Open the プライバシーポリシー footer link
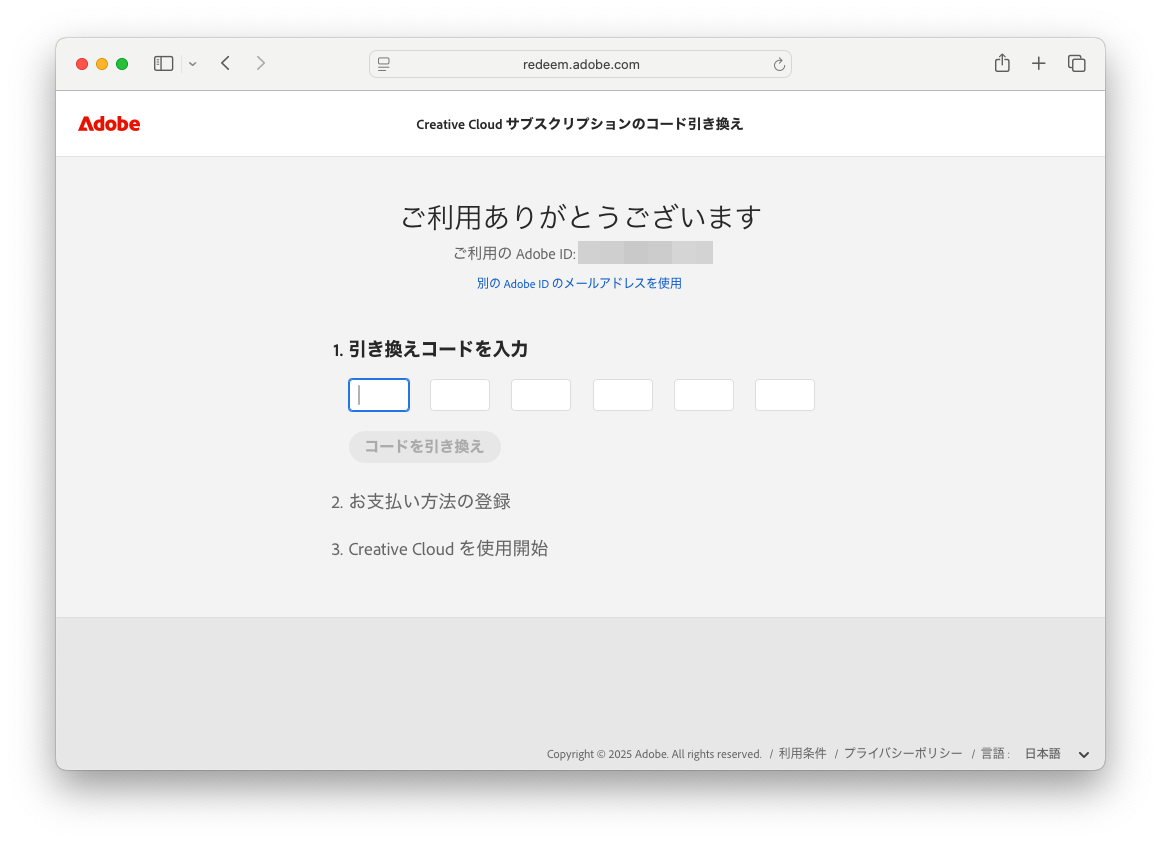 coord(903,753)
